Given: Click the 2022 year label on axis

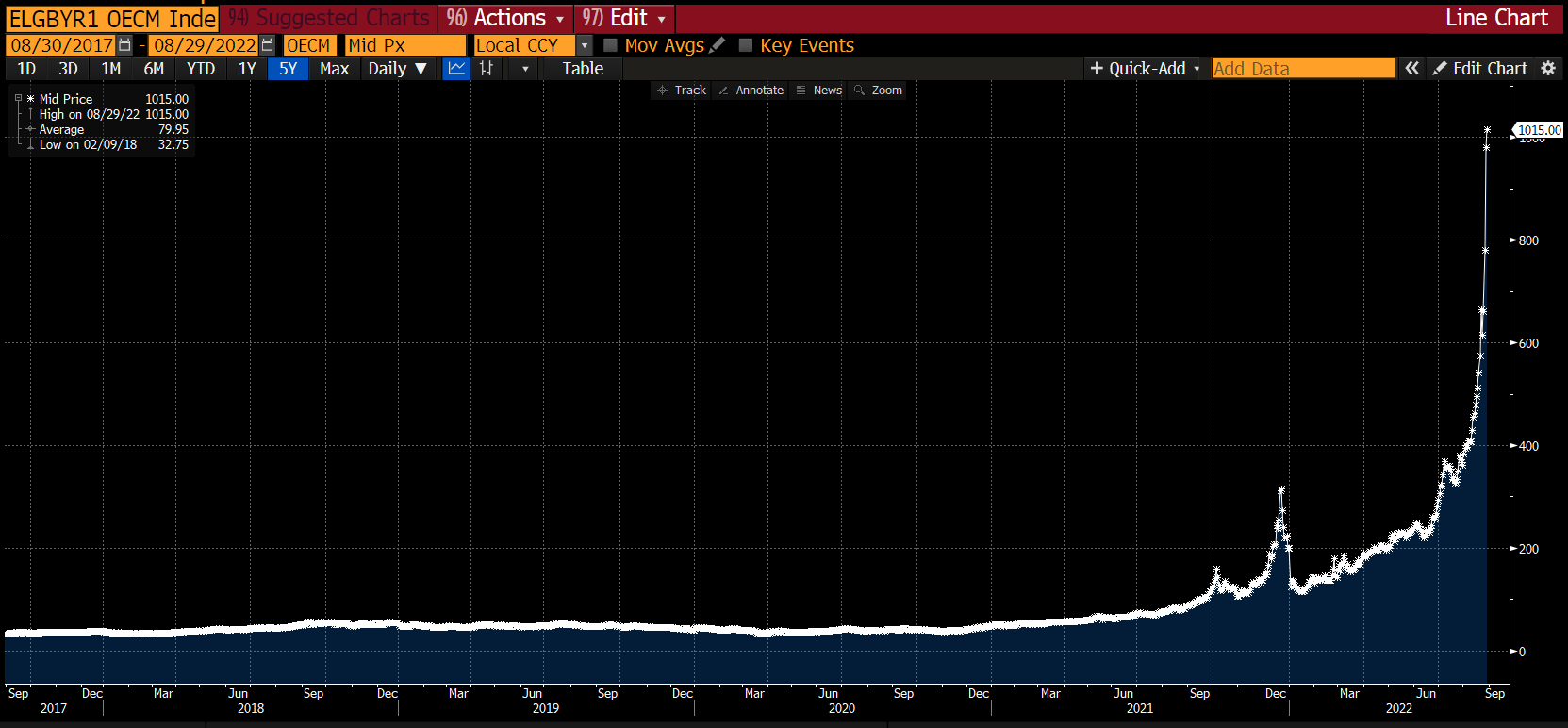Looking at the screenshot, I should click(x=1399, y=708).
